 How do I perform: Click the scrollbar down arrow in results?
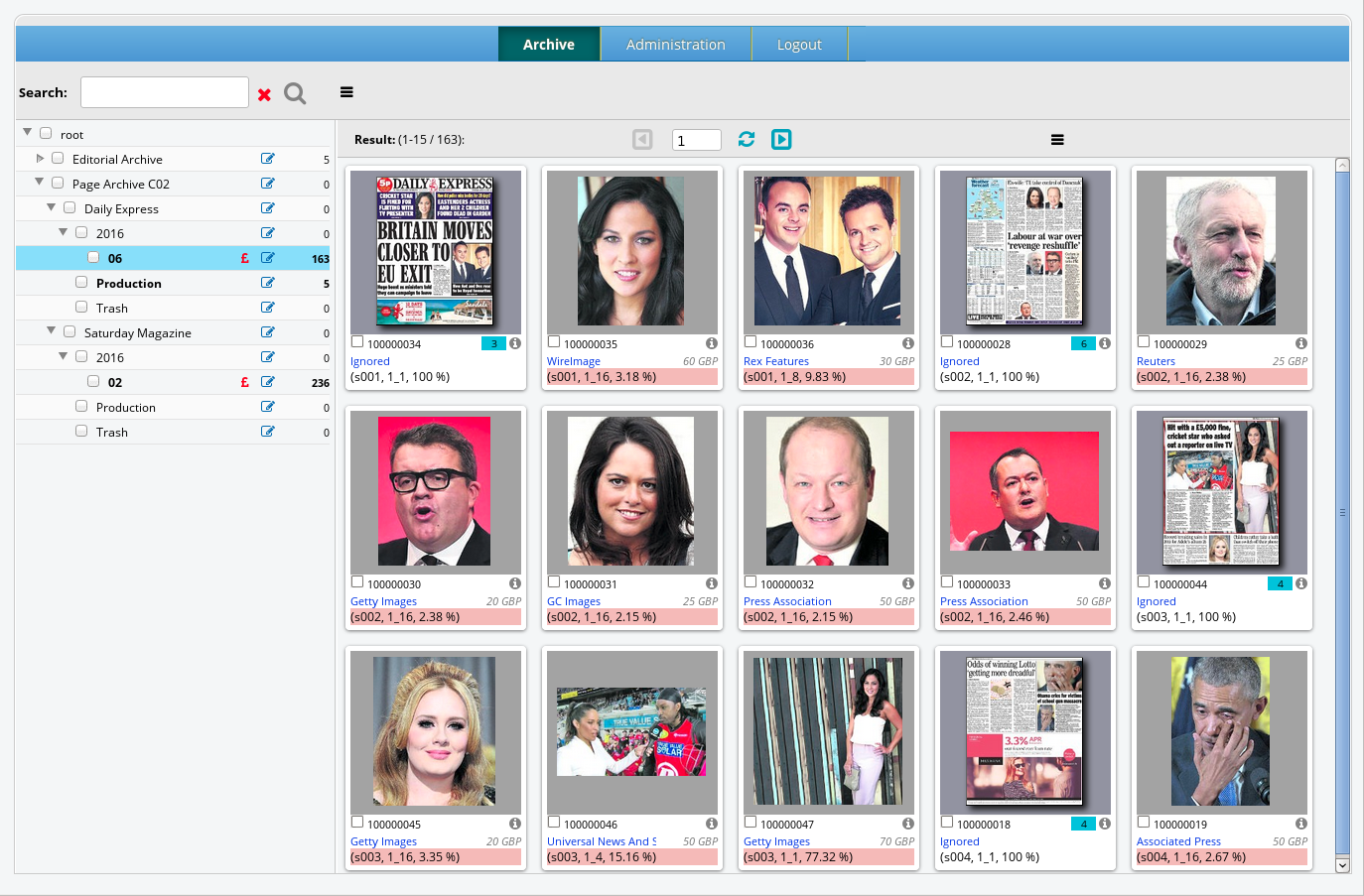point(1342,865)
